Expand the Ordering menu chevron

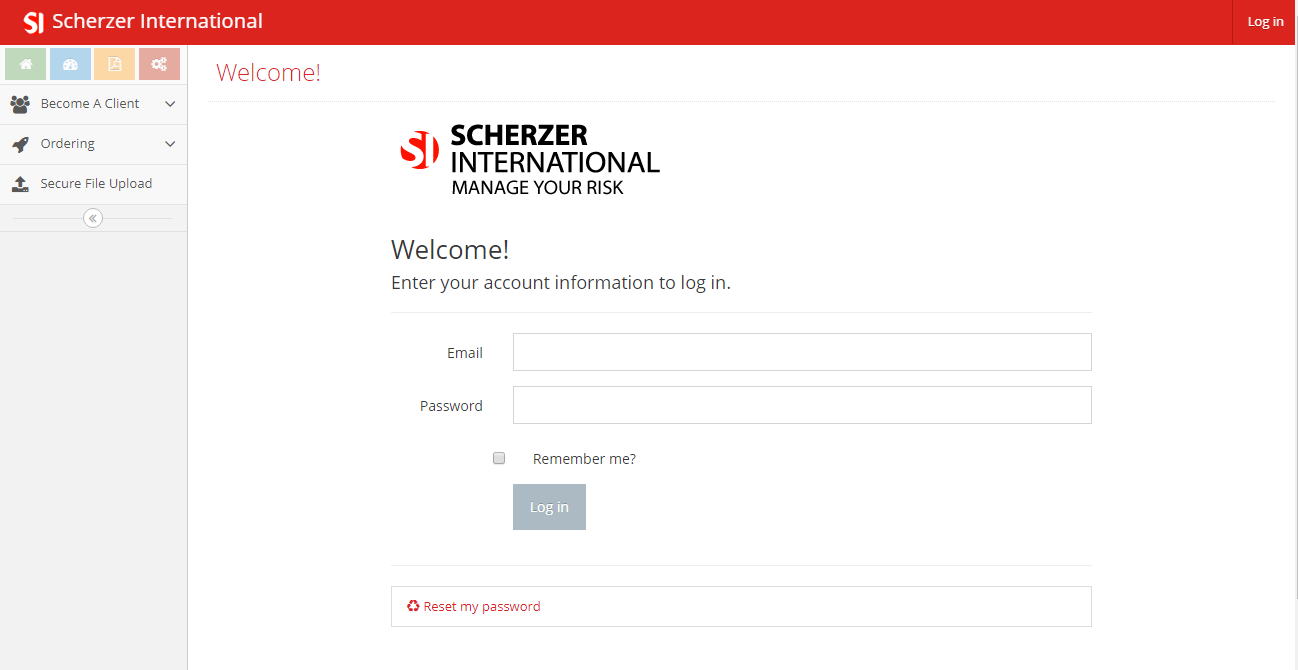point(170,144)
